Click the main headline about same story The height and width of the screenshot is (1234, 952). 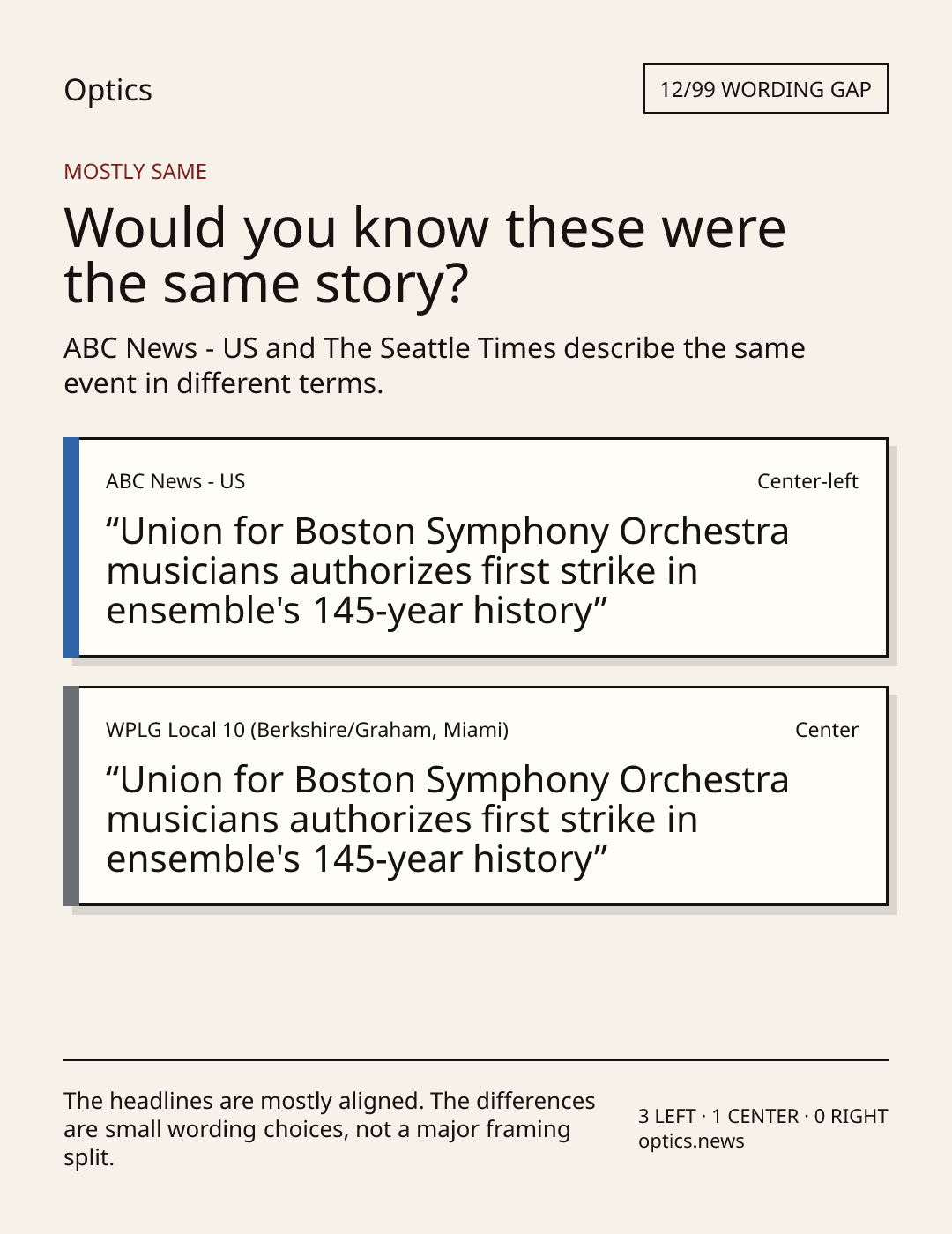click(x=425, y=255)
